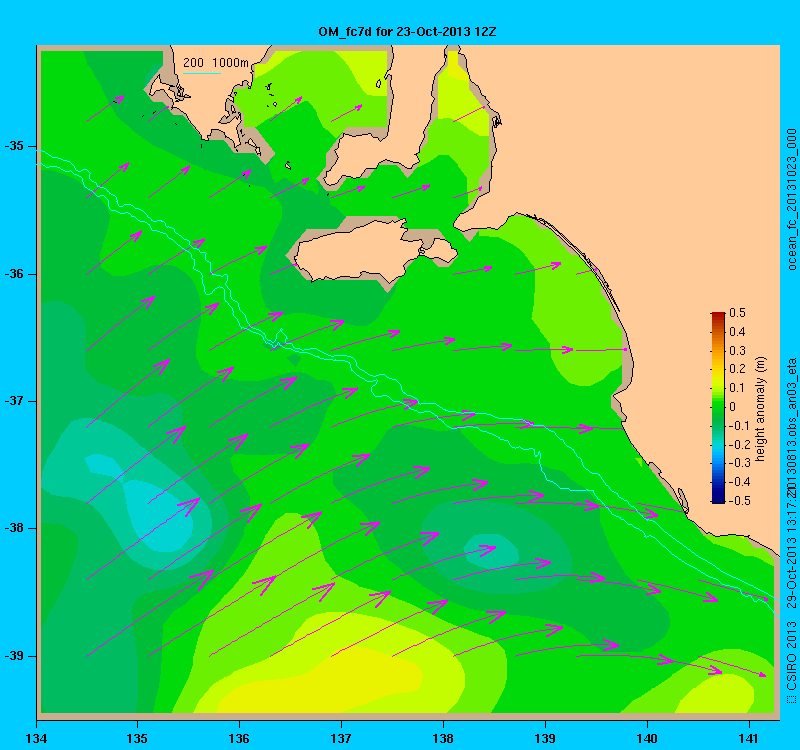The height and width of the screenshot is (750, 800).
Task: Click the 137 longitude axis label
Action: pos(341,738)
